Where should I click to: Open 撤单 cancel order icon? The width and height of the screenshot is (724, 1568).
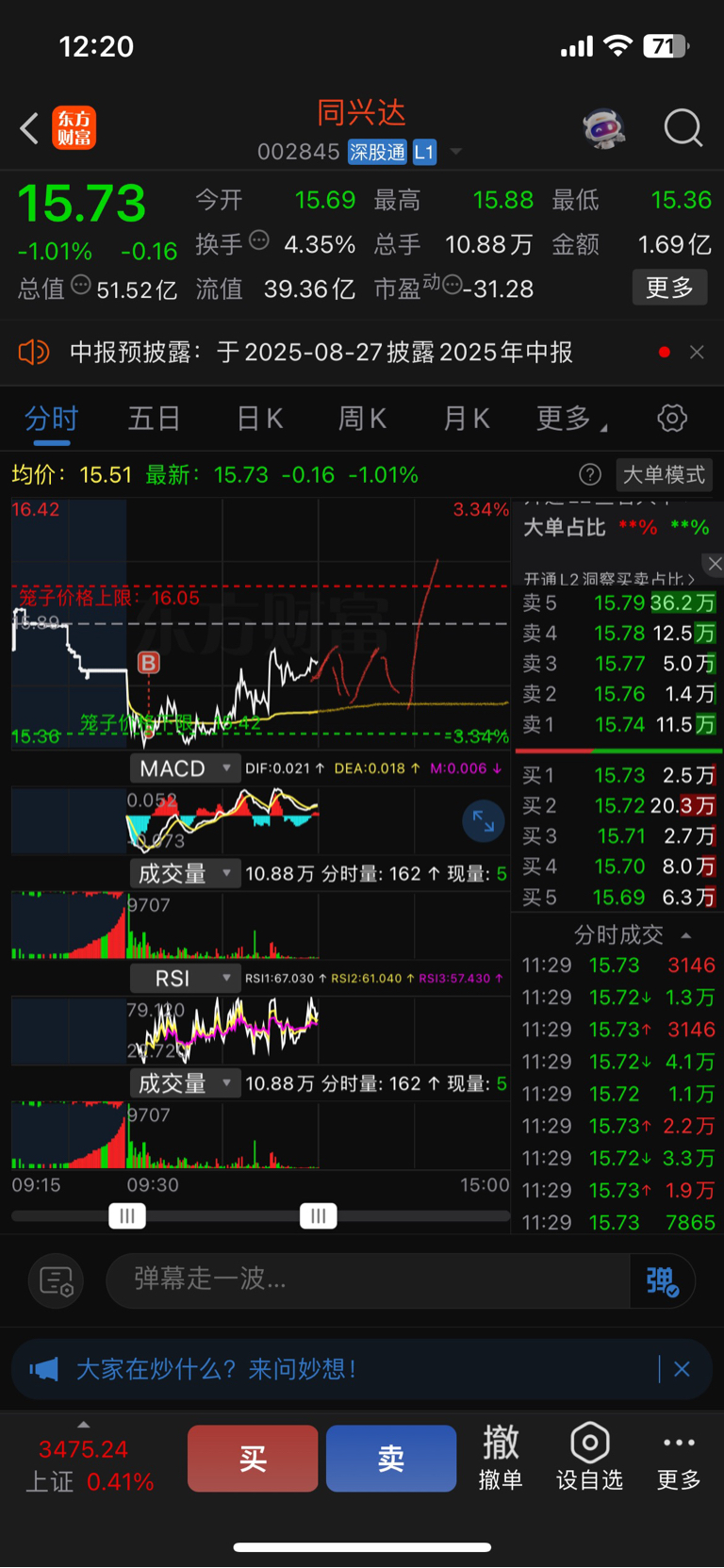(x=501, y=1458)
